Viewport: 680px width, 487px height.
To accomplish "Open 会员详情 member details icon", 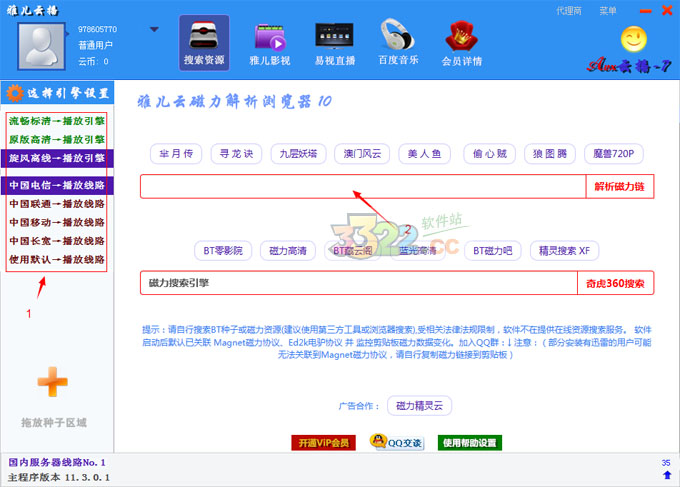I will click(462, 44).
